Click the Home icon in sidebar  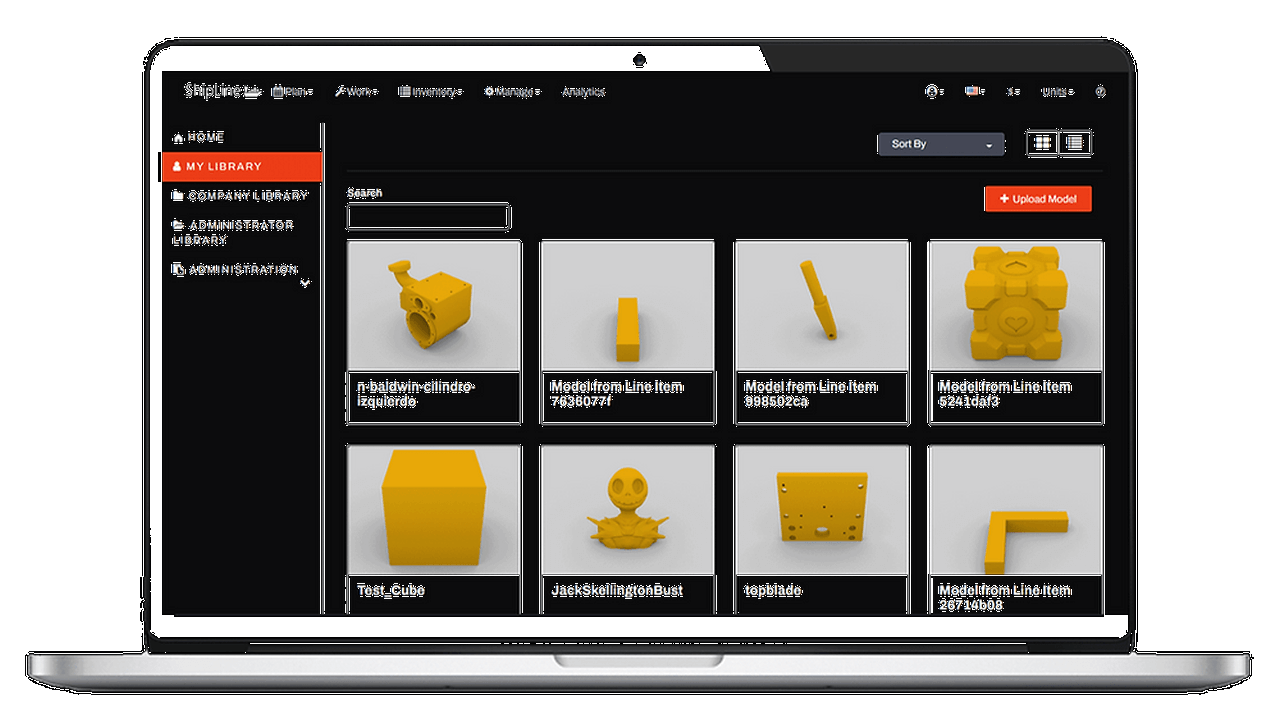click(179, 138)
